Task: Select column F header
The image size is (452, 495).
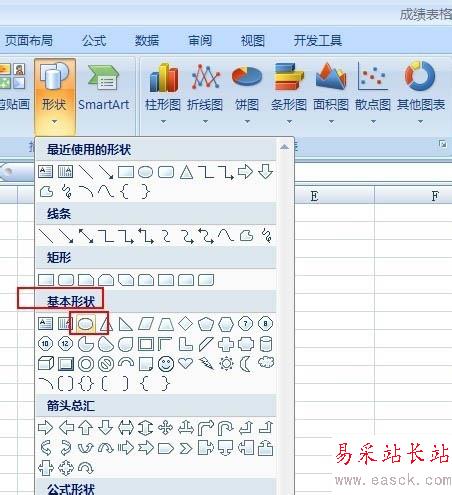Action: pyautogui.click(x=435, y=196)
